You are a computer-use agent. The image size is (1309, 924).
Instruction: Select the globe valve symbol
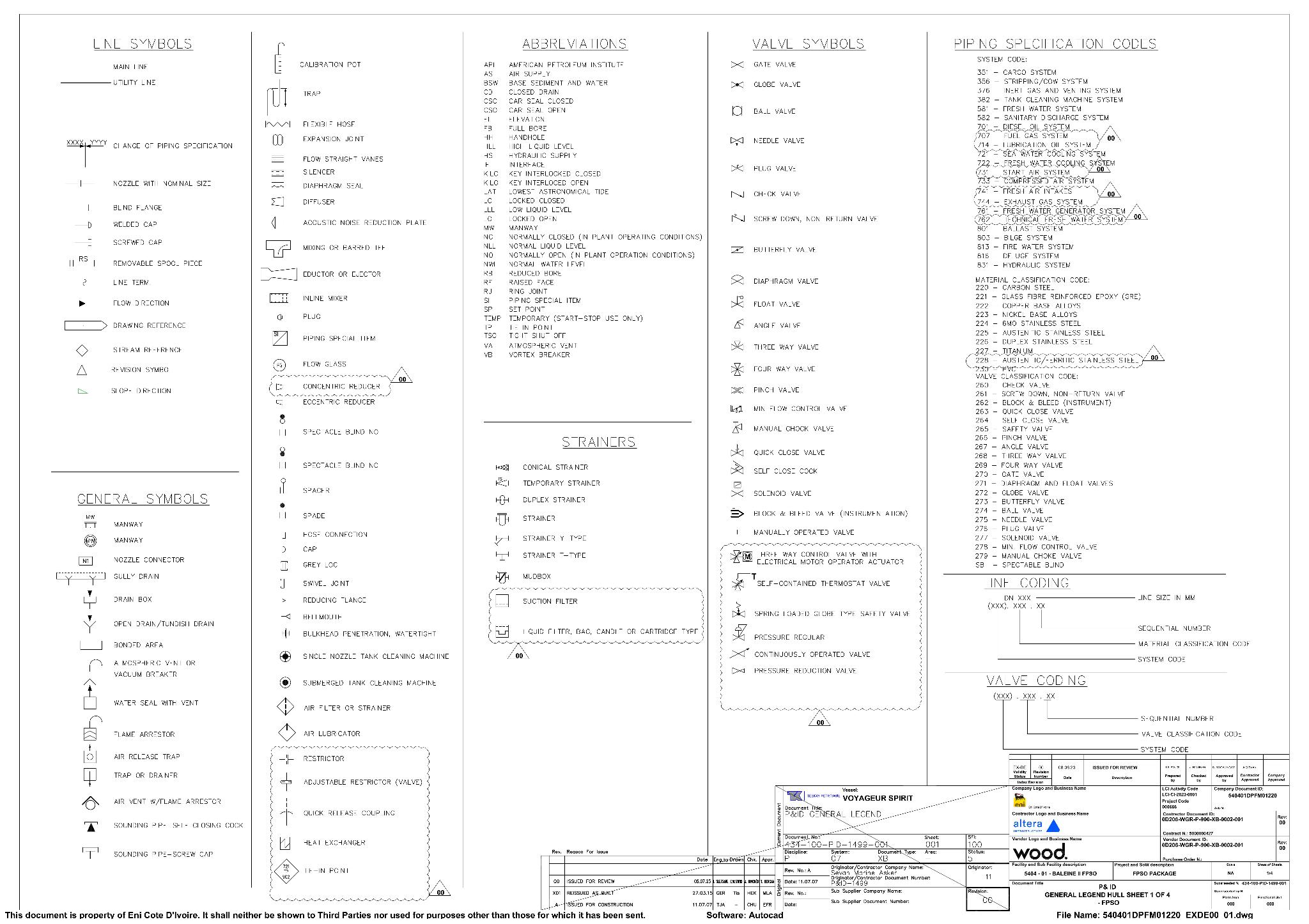(x=737, y=84)
